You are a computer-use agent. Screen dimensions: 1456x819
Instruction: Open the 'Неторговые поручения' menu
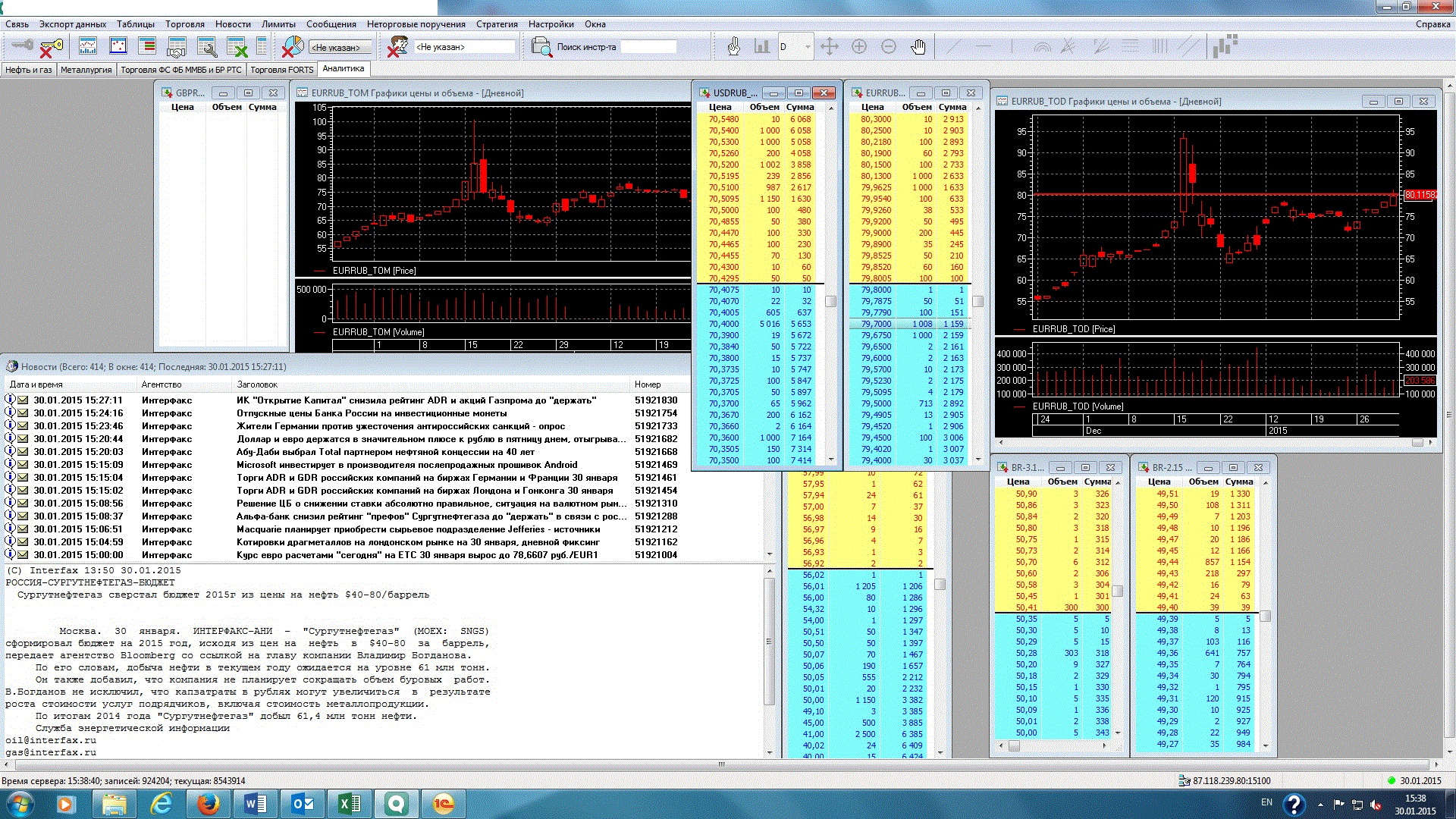[x=416, y=24]
